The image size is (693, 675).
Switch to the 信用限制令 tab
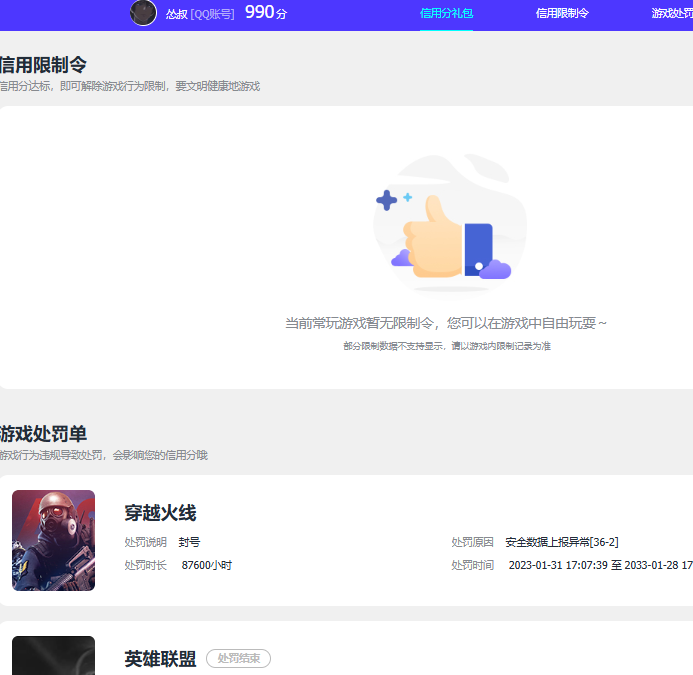point(562,13)
